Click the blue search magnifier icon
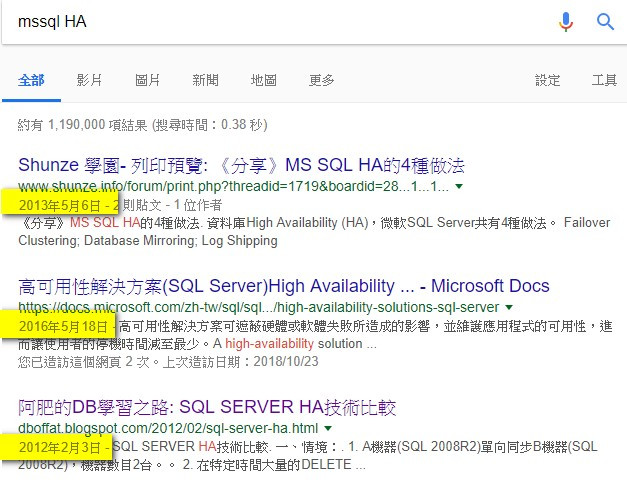This screenshot has height=483, width=627. pyautogui.click(x=605, y=22)
